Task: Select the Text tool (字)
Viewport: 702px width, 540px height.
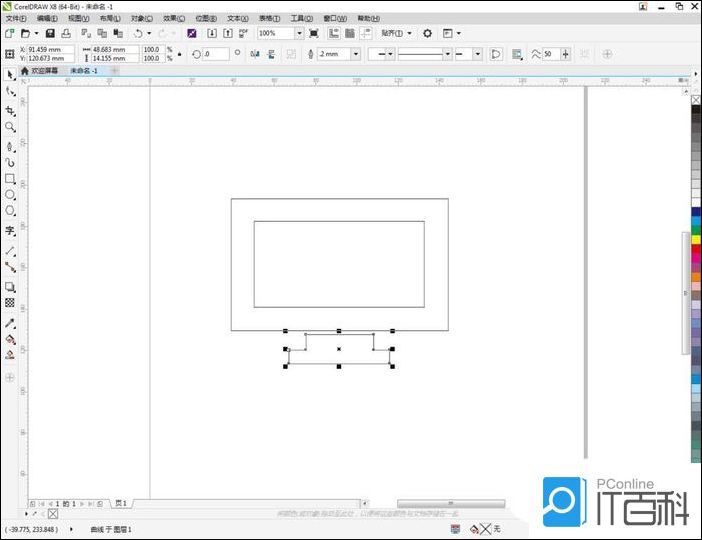Action: (x=10, y=230)
